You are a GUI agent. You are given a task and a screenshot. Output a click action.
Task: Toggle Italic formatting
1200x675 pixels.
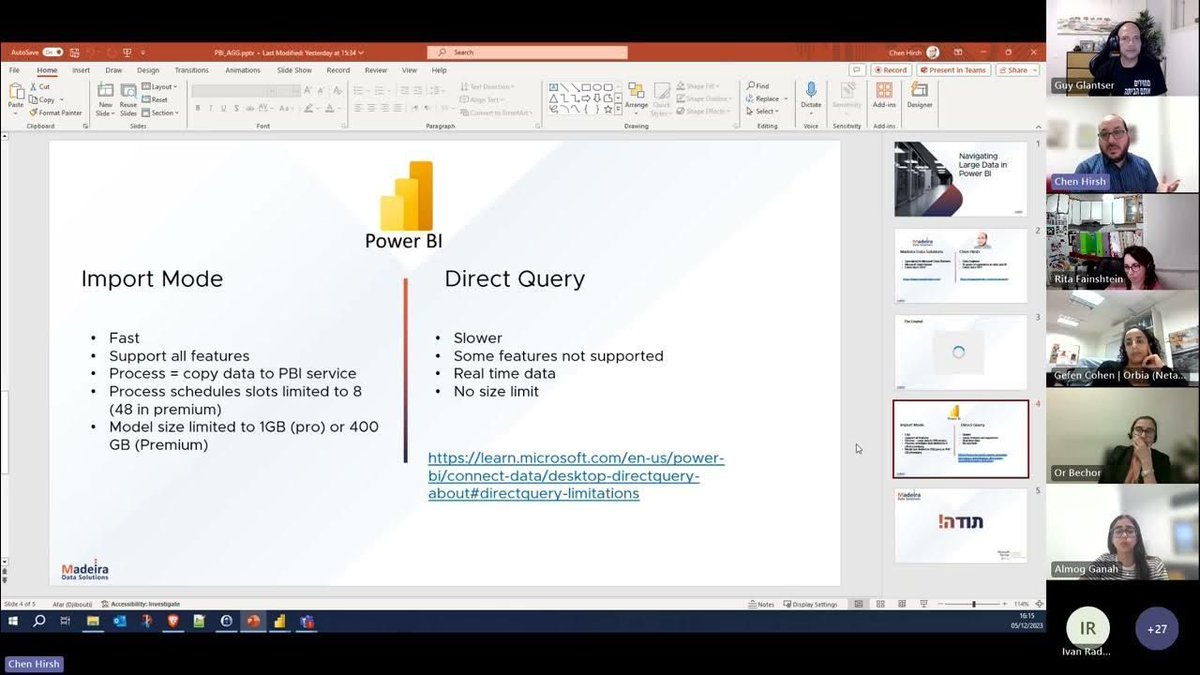(x=211, y=108)
